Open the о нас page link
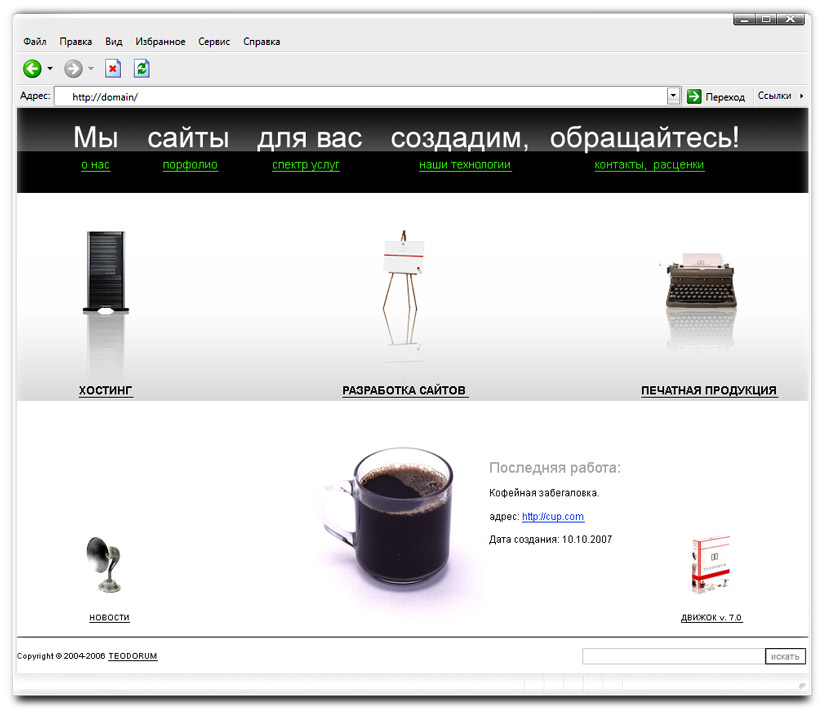The image size is (825, 715). pyautogui.click(x=95, y=165)
